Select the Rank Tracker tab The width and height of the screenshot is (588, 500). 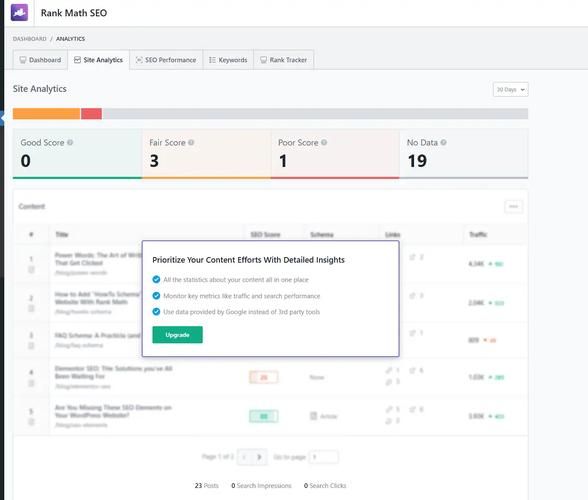tap(284, 60)
